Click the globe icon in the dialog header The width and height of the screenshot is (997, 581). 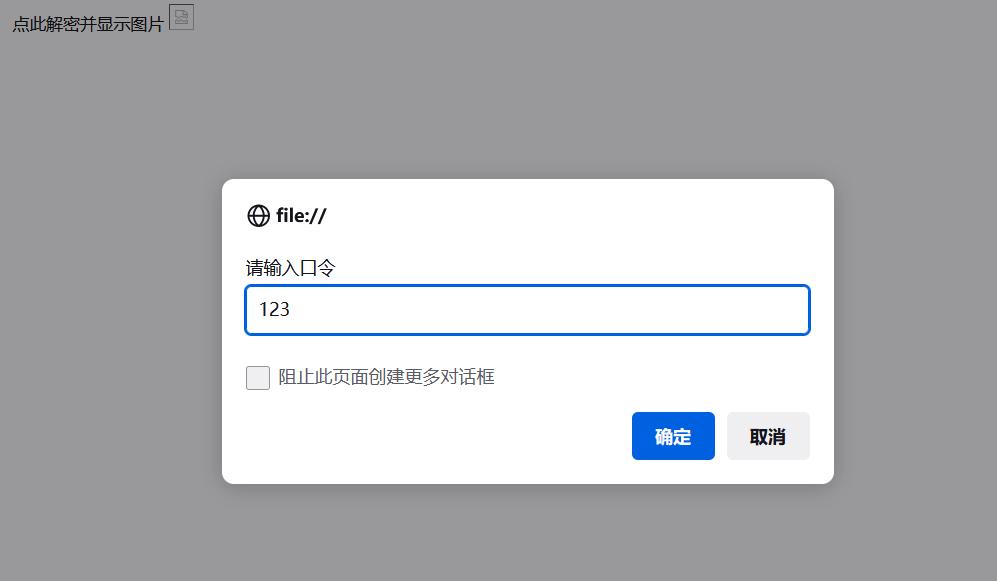point(258,214)
